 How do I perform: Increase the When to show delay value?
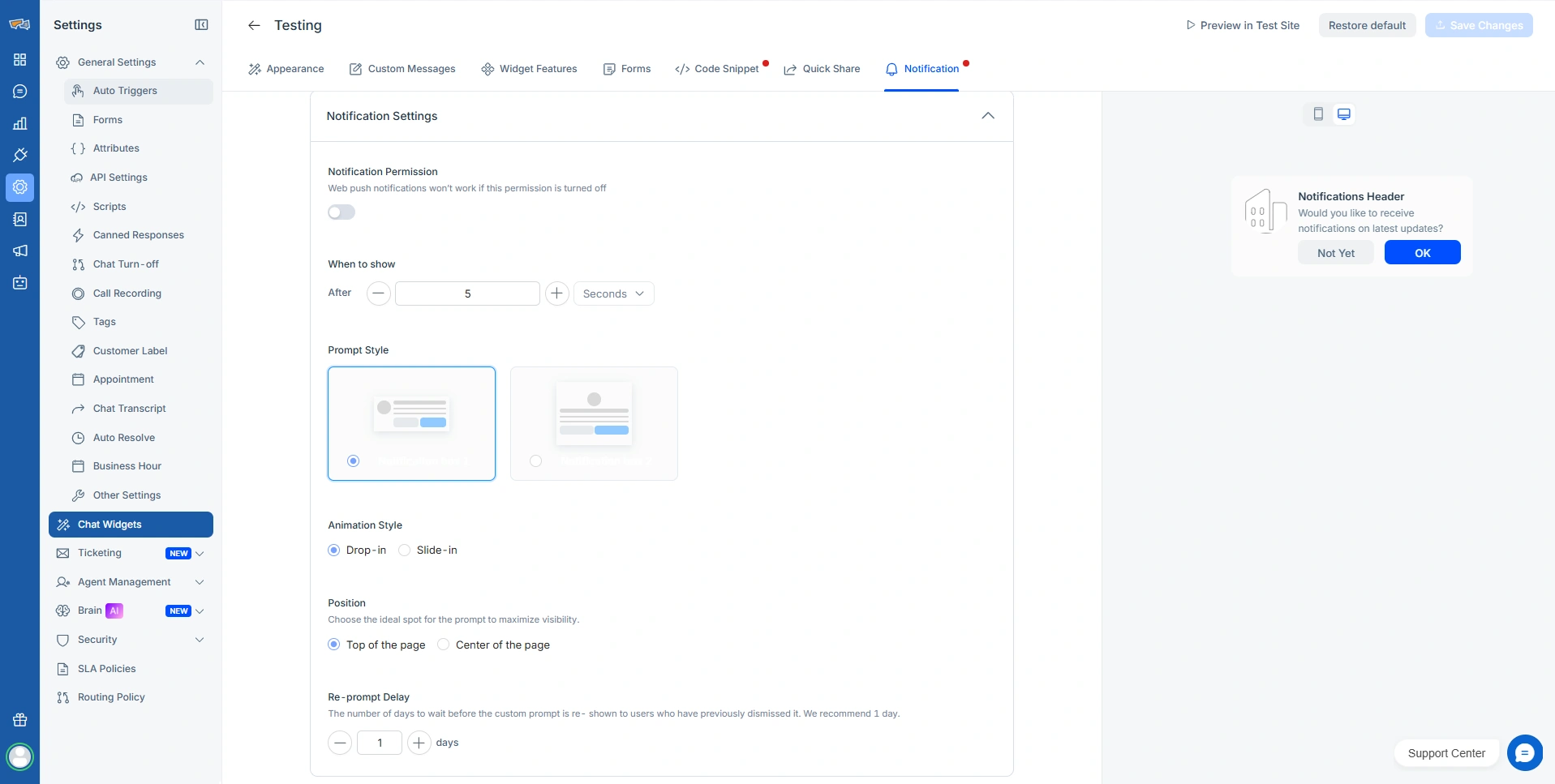pyautogui.click(x=556, y=293)
